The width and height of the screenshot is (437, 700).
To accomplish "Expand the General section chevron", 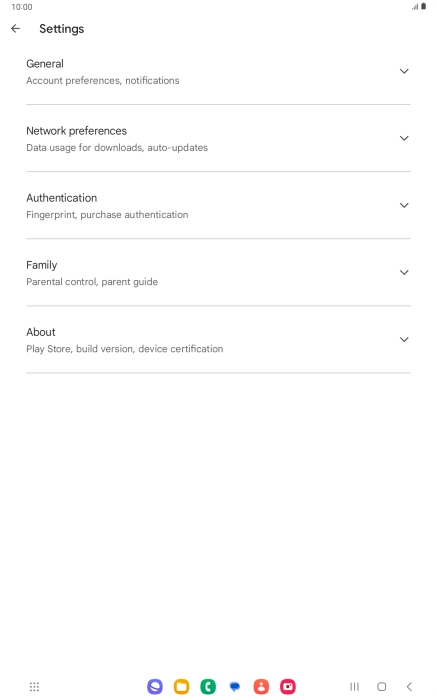I will [404, 71].
